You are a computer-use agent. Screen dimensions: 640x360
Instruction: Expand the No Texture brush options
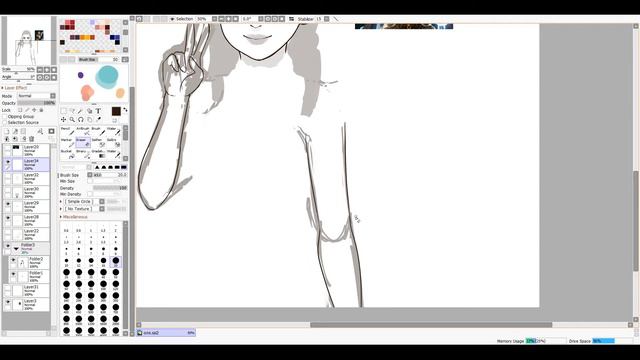click(61, 209)
